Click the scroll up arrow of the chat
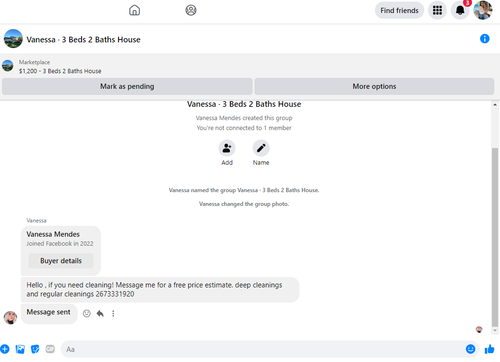Image resolution: width=500 pixels, height=362 pixels. (495, 105)
